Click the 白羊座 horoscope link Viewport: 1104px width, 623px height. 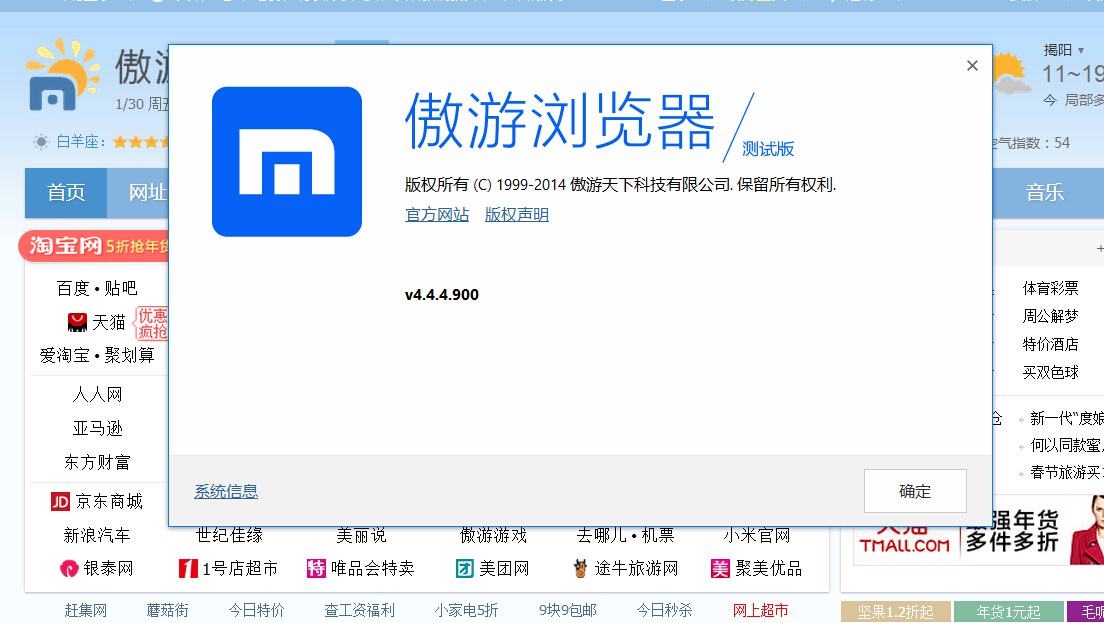pyautogui.click(x=80, y=141)
